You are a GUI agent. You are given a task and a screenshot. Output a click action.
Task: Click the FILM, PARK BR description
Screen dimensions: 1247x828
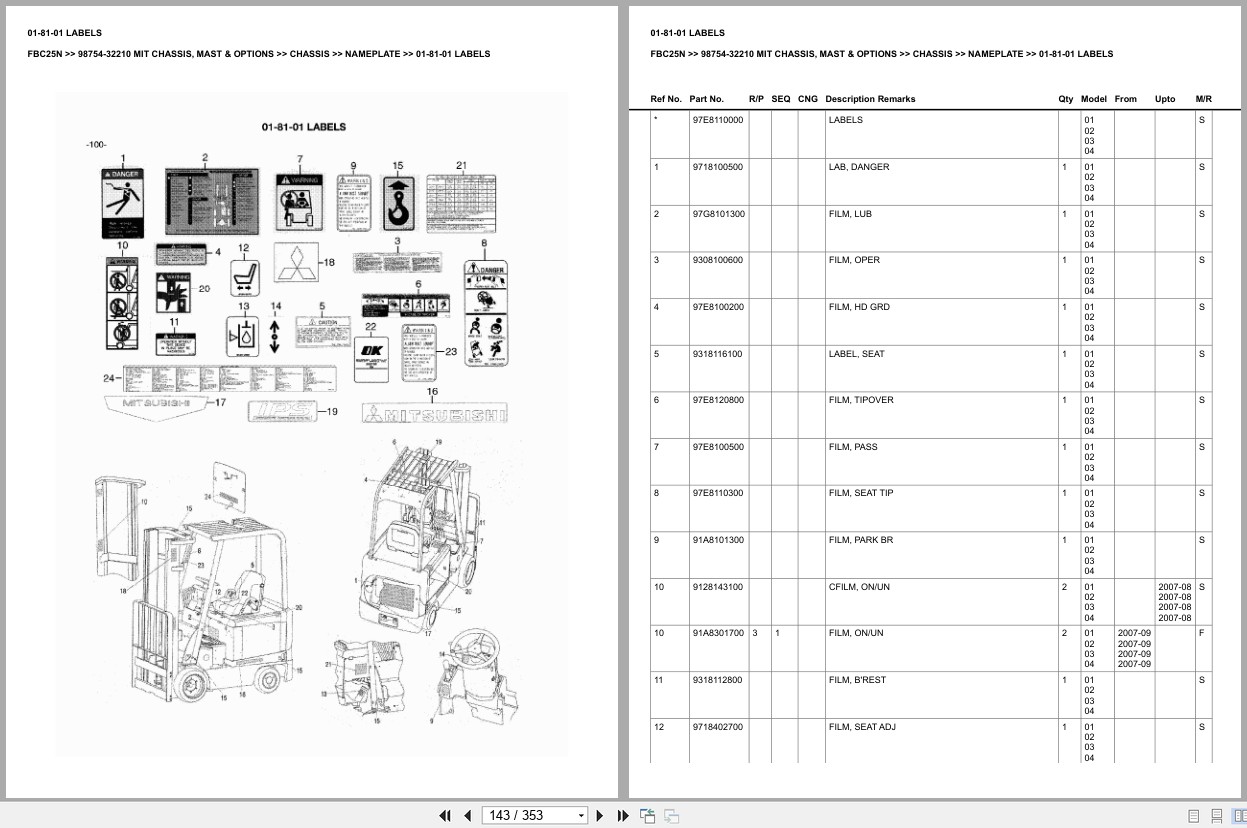coord(861,540)
